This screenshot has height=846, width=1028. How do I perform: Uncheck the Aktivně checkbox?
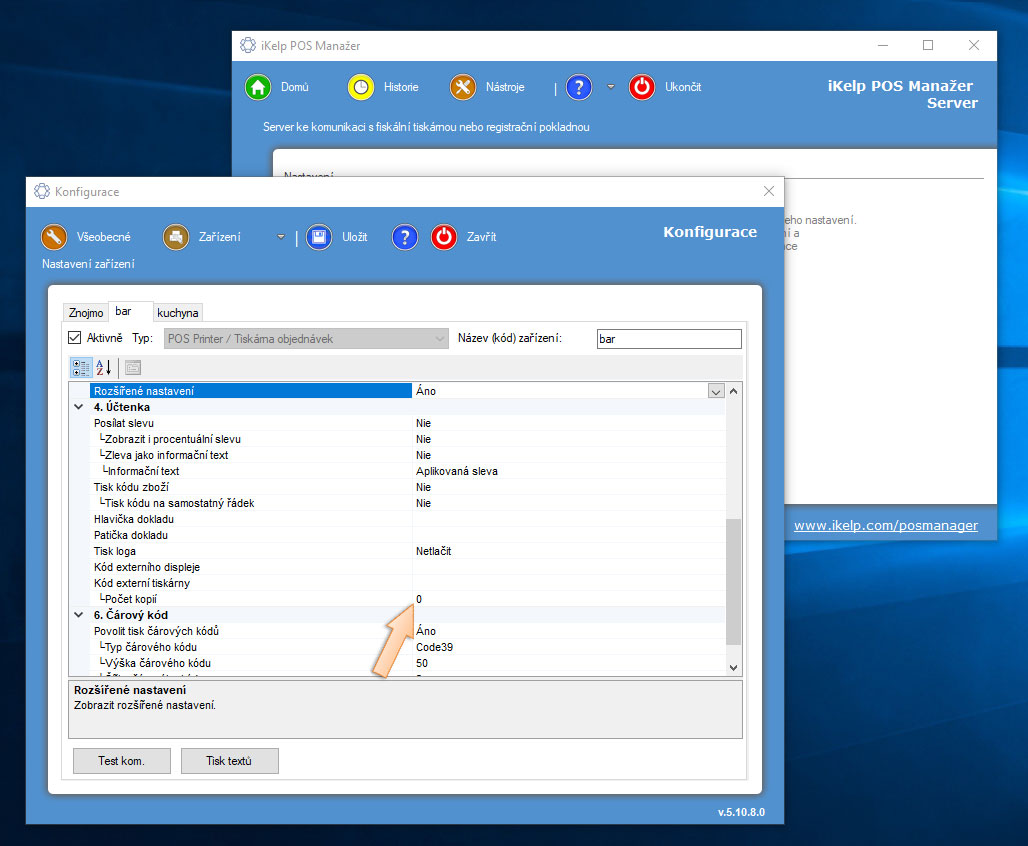75,339
